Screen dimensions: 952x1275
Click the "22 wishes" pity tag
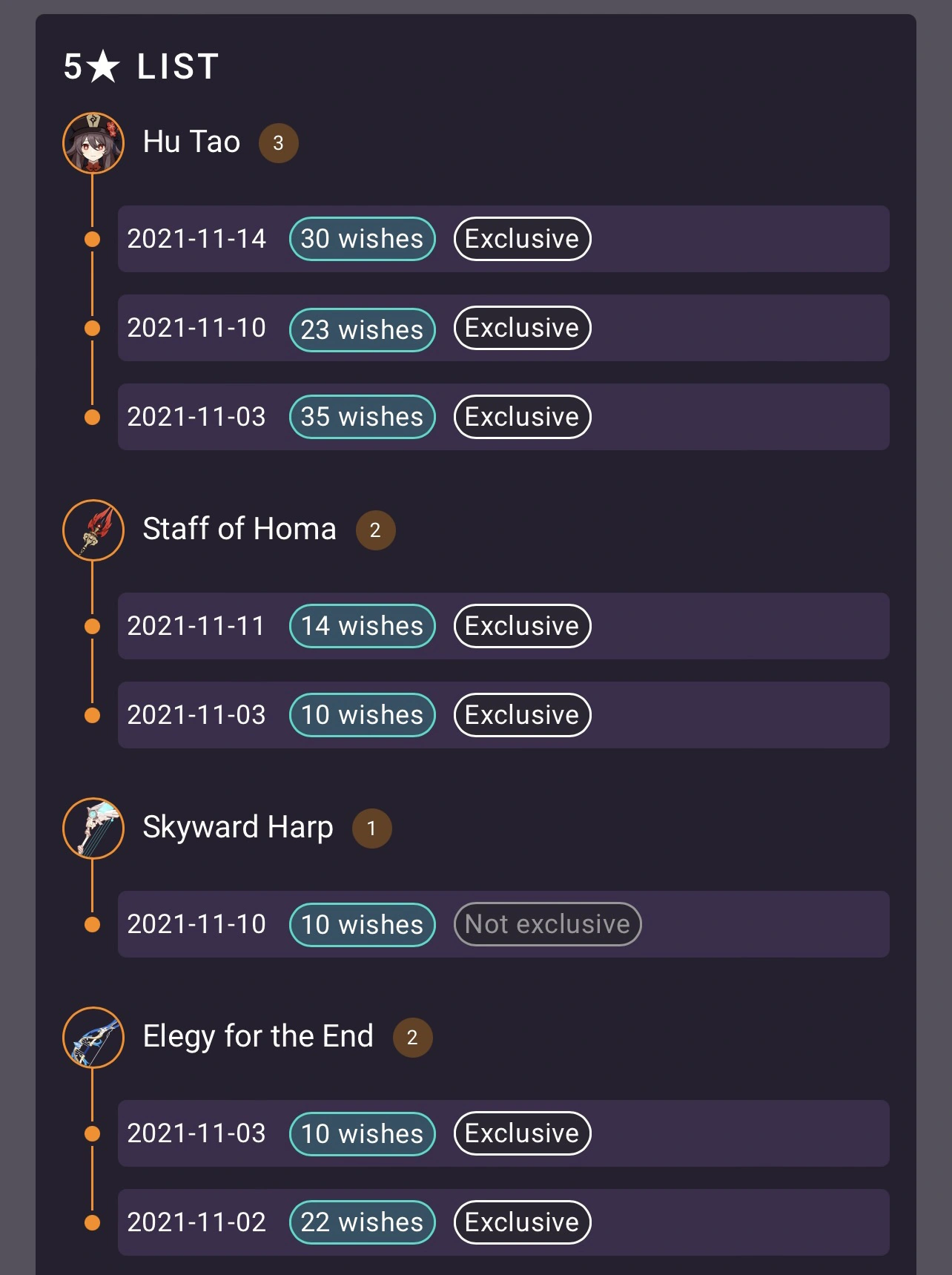[x=362, y=1222]
